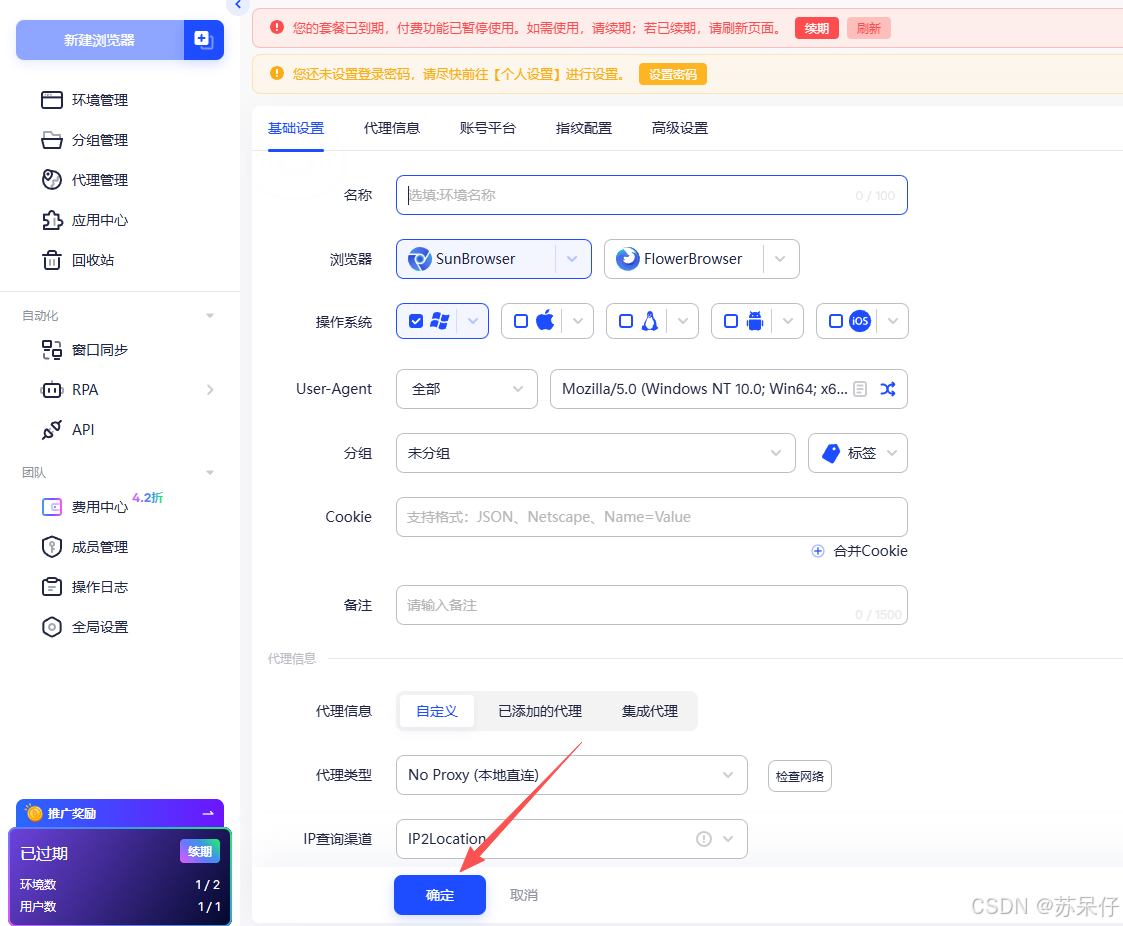Expand SunBrowser version dropdown arrow
1123x926 pixels.
click(572, 259)
